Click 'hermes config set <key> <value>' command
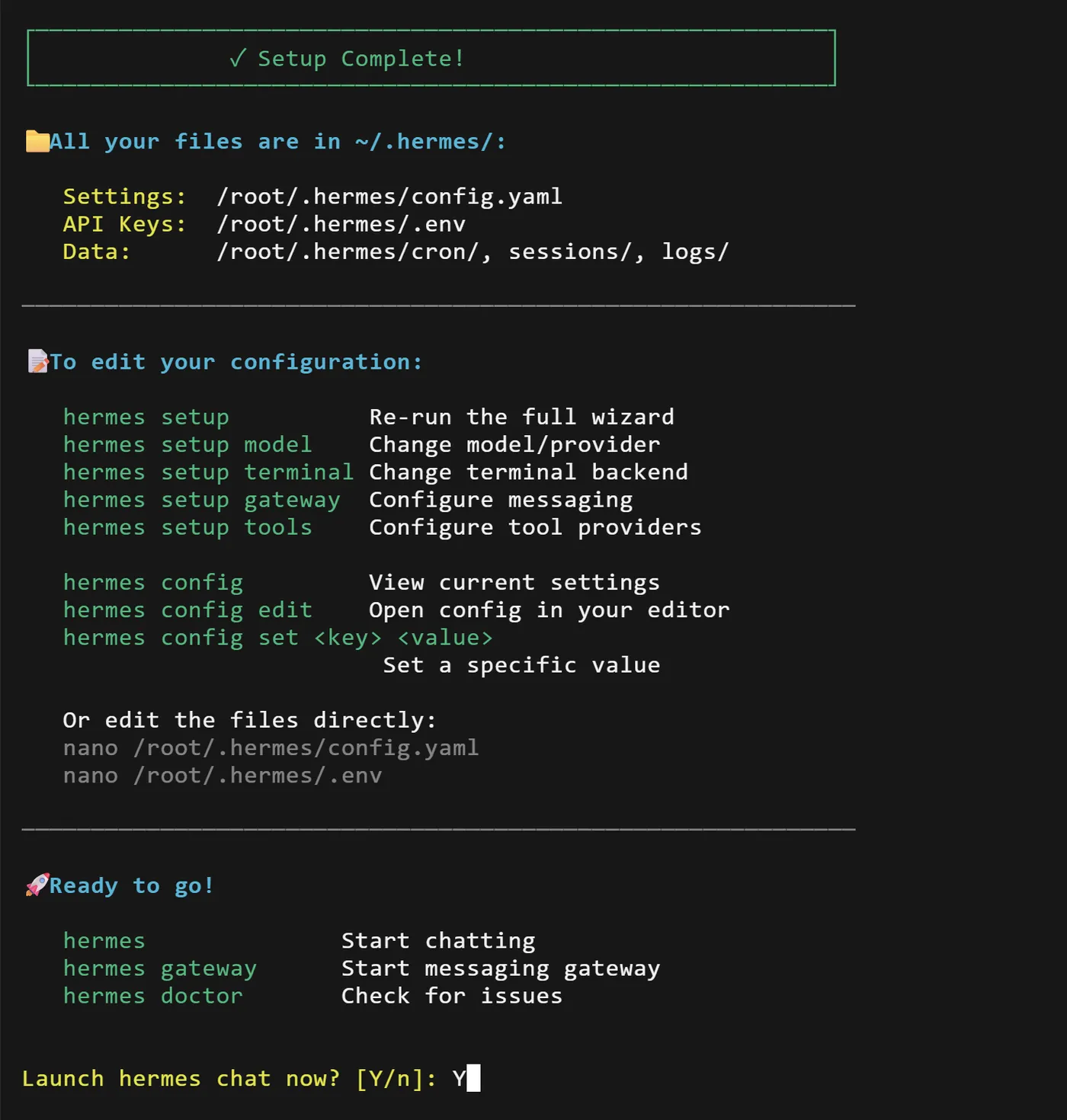This screenshot has height=1120, width=1067. pyautogui.click(x=277, y=638)
